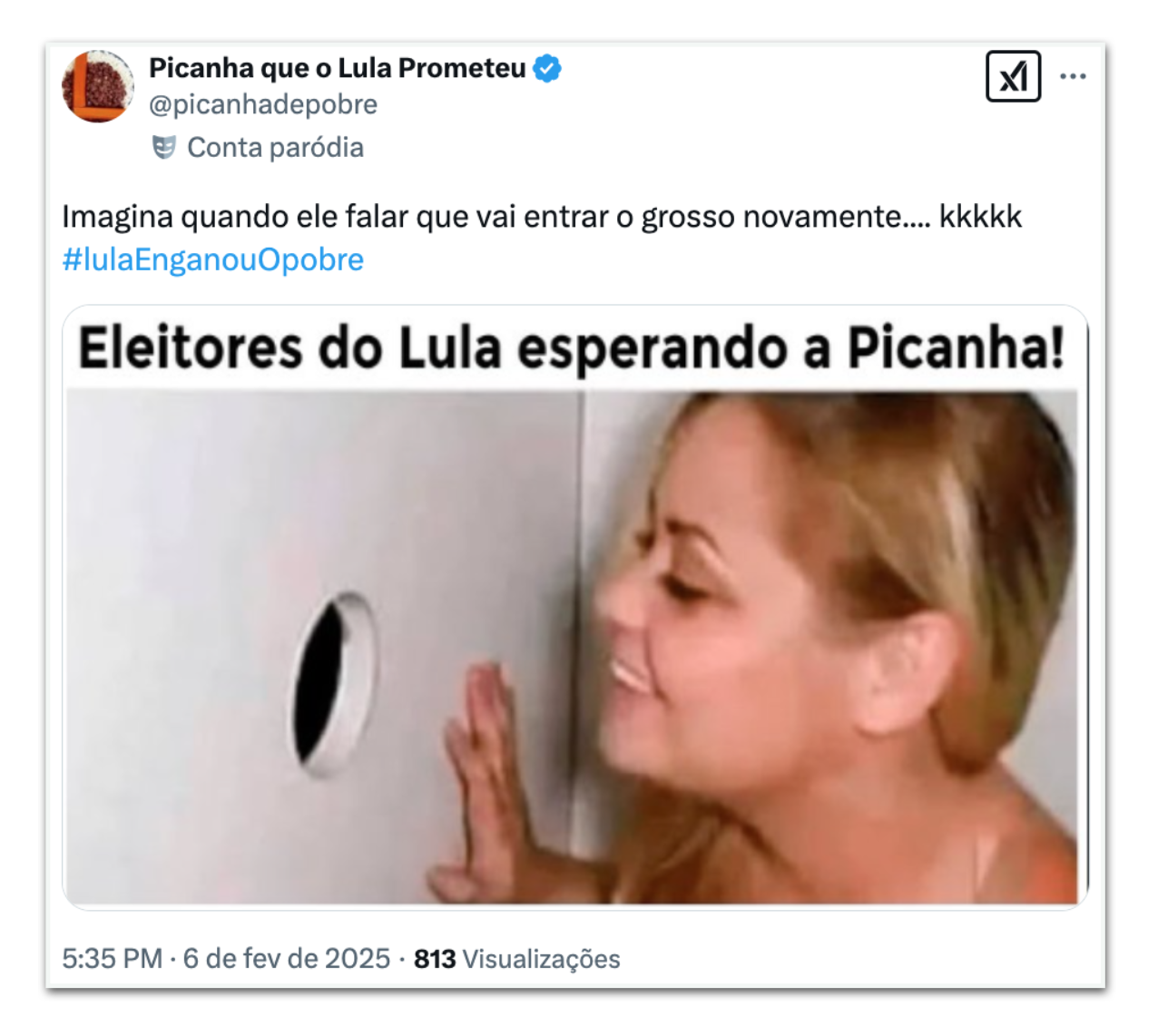Click the 6 de fev de 2025 date
Screen dimensions: 1158x1036
287,959
